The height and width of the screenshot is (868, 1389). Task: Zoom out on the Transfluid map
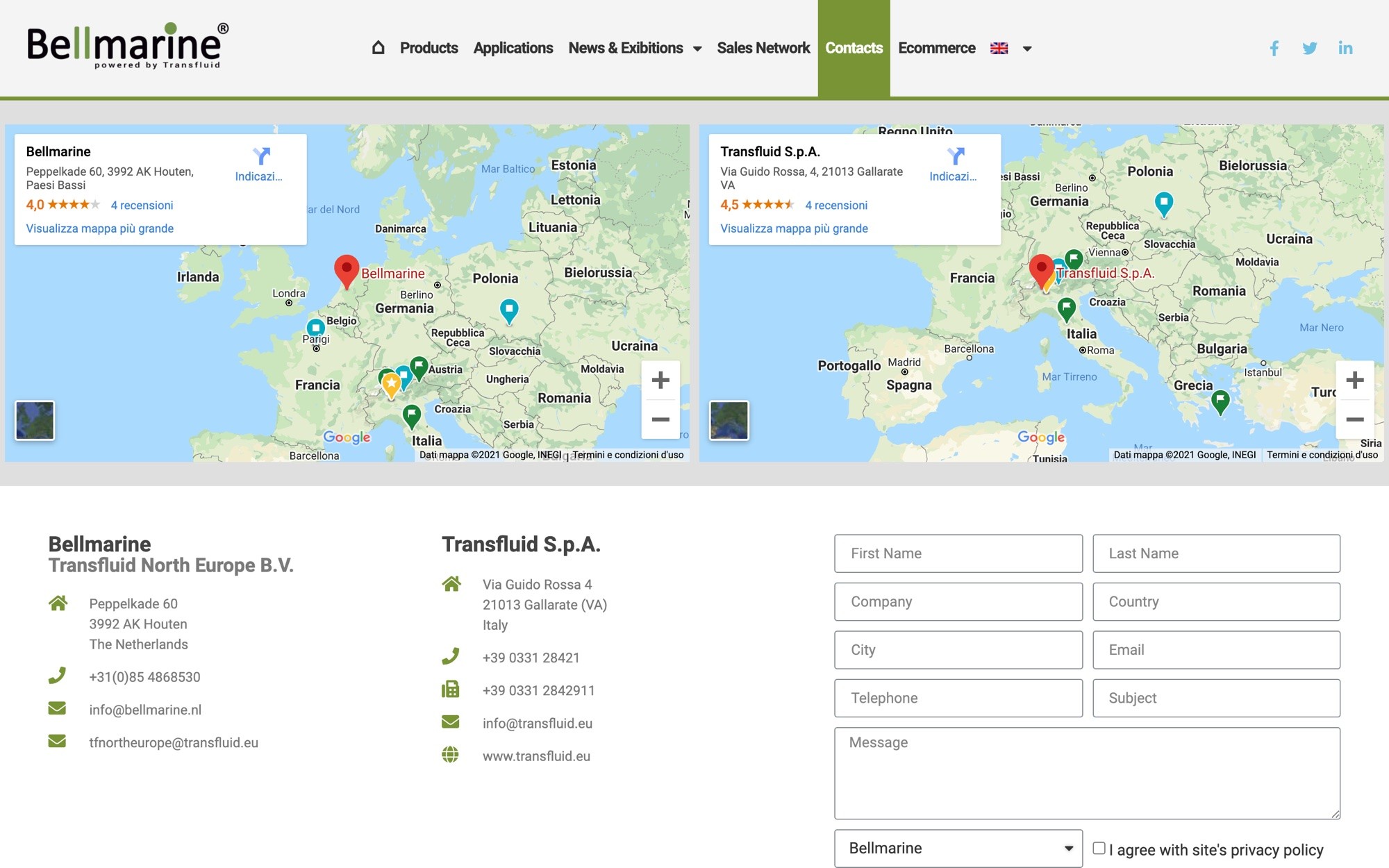pyautogui.click(x=1354, y=419)
